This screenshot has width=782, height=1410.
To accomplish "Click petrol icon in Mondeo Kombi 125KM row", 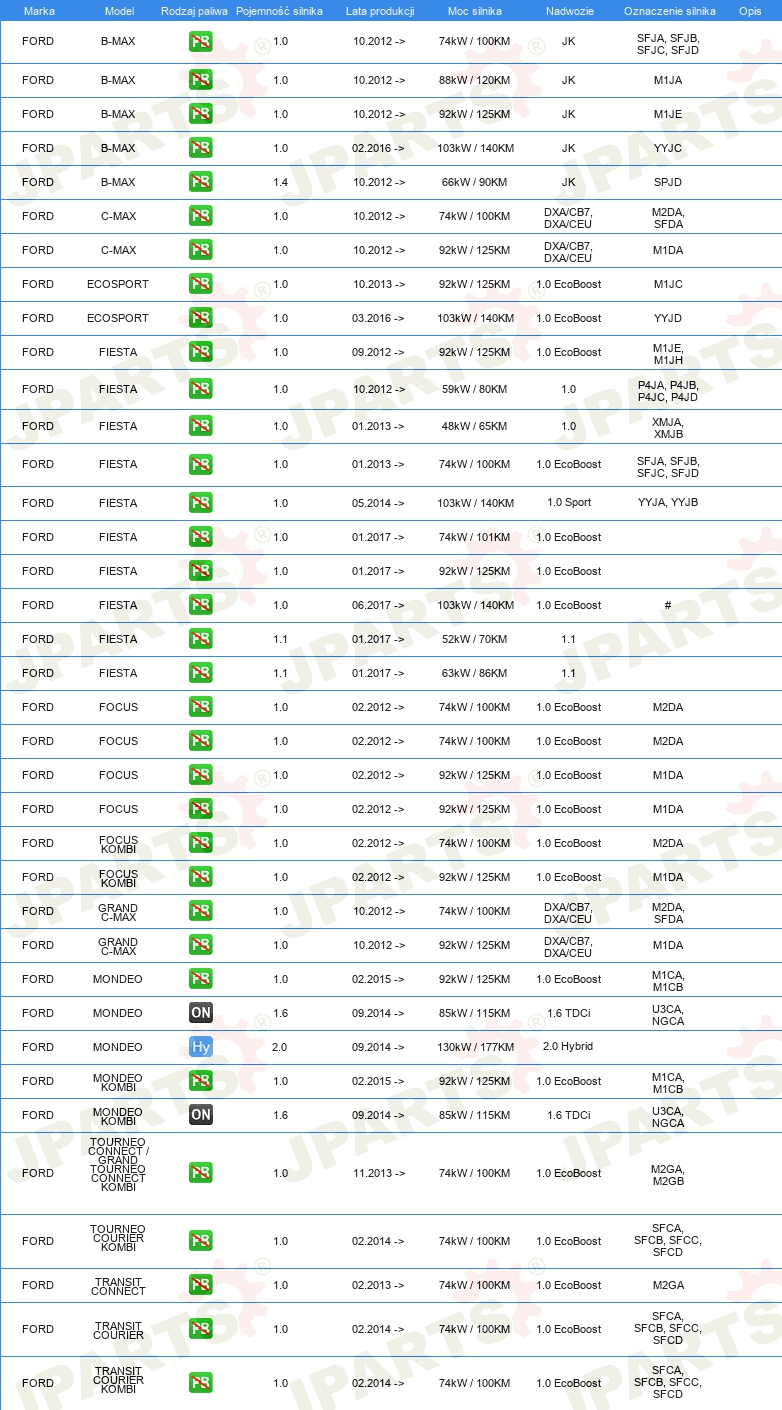I will pos(201,1081).
